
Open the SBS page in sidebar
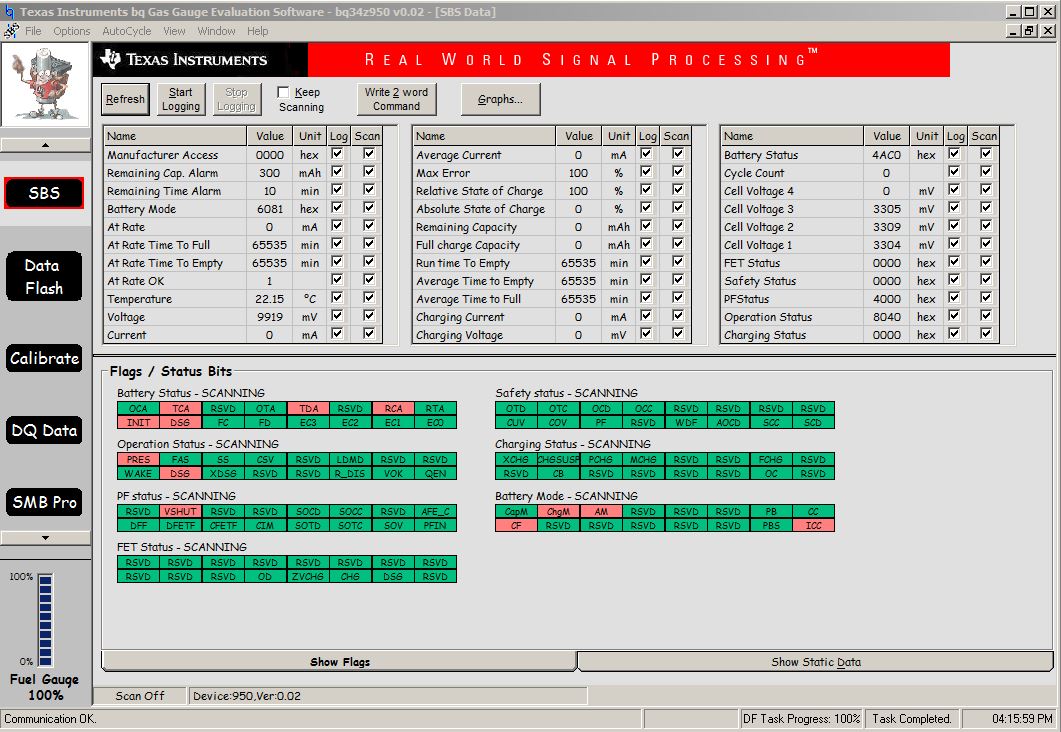(44, 193)
